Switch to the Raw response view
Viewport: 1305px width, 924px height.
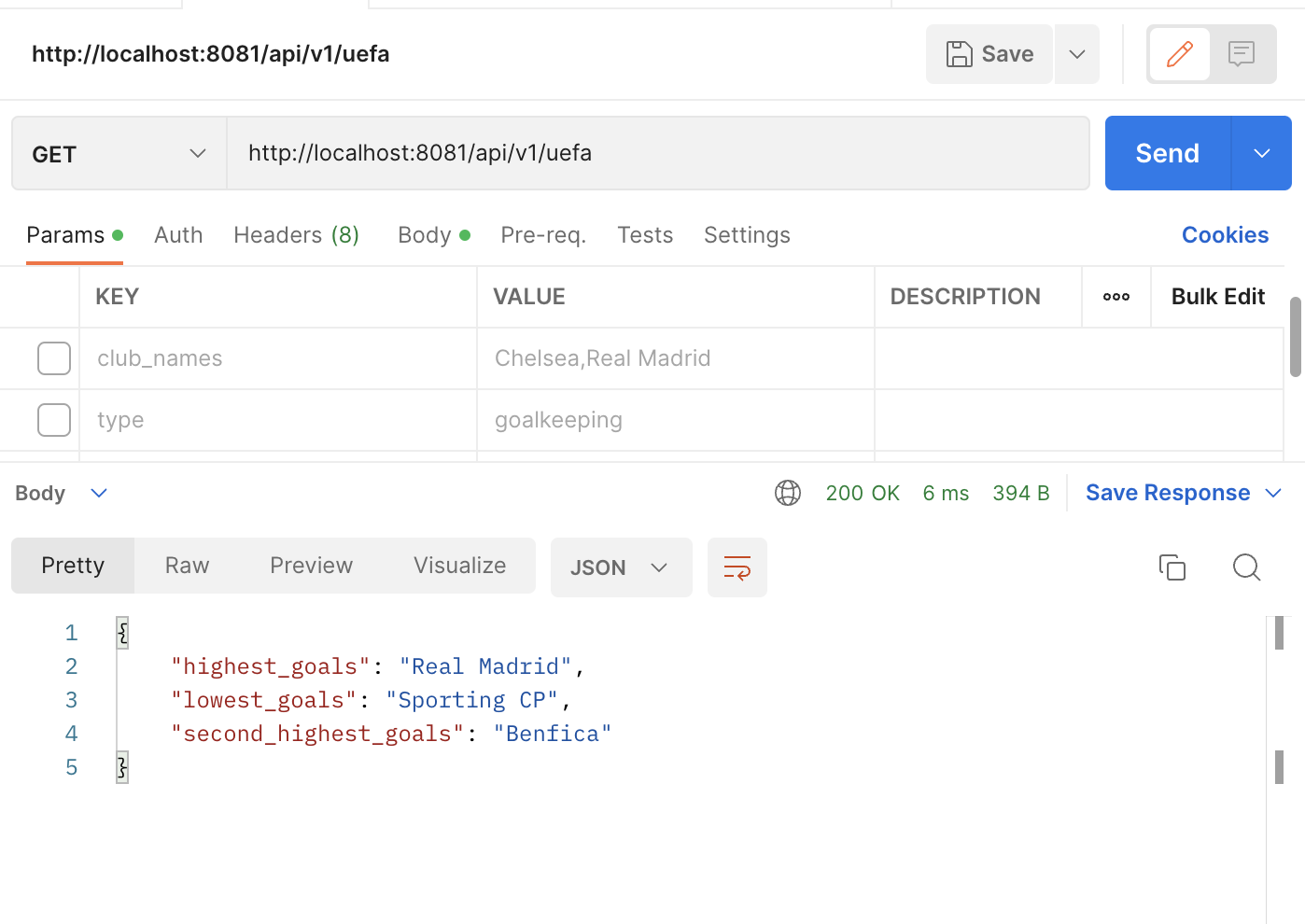point(187,565)
